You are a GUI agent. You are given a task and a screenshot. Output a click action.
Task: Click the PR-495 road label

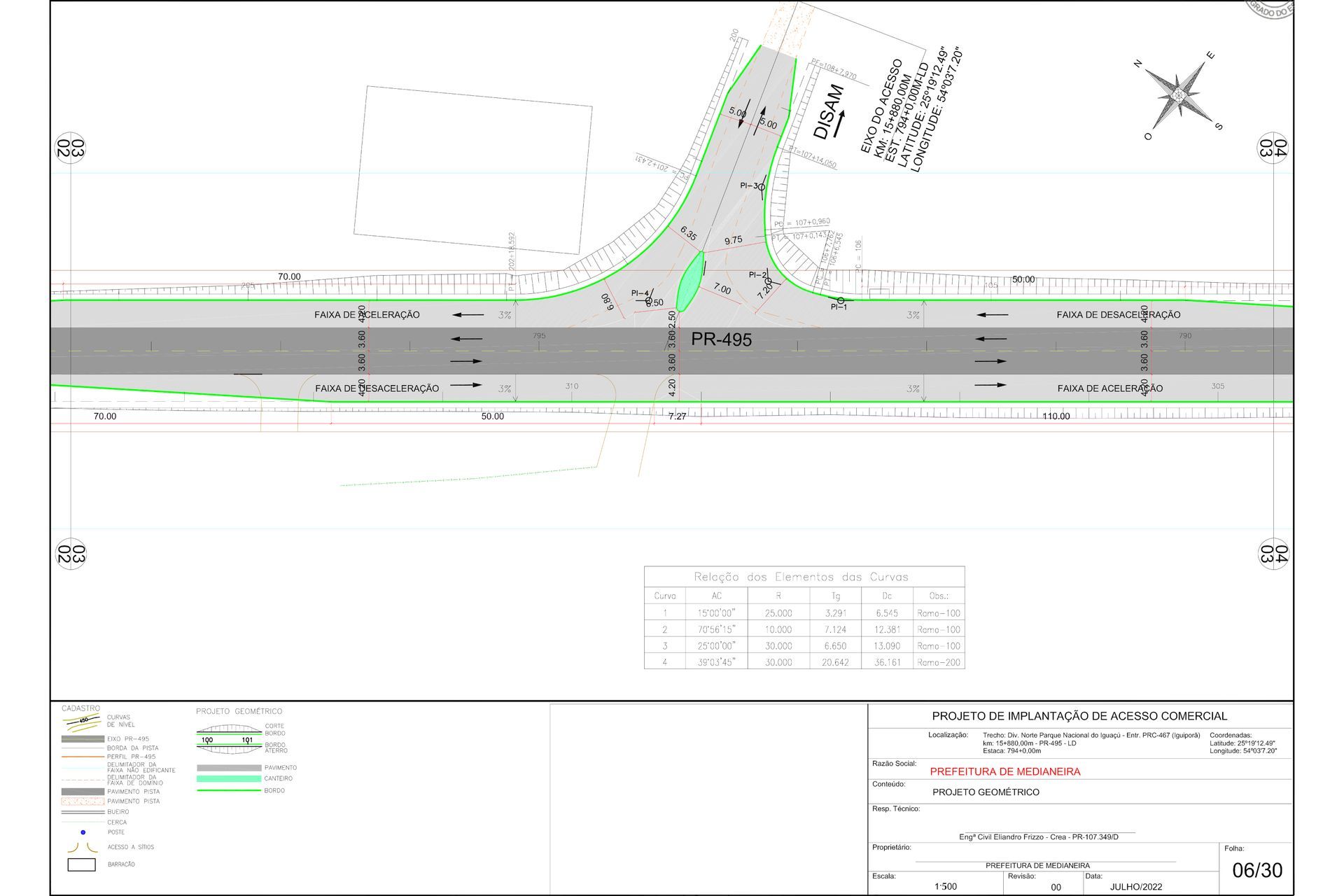click(x=721, y=339)
